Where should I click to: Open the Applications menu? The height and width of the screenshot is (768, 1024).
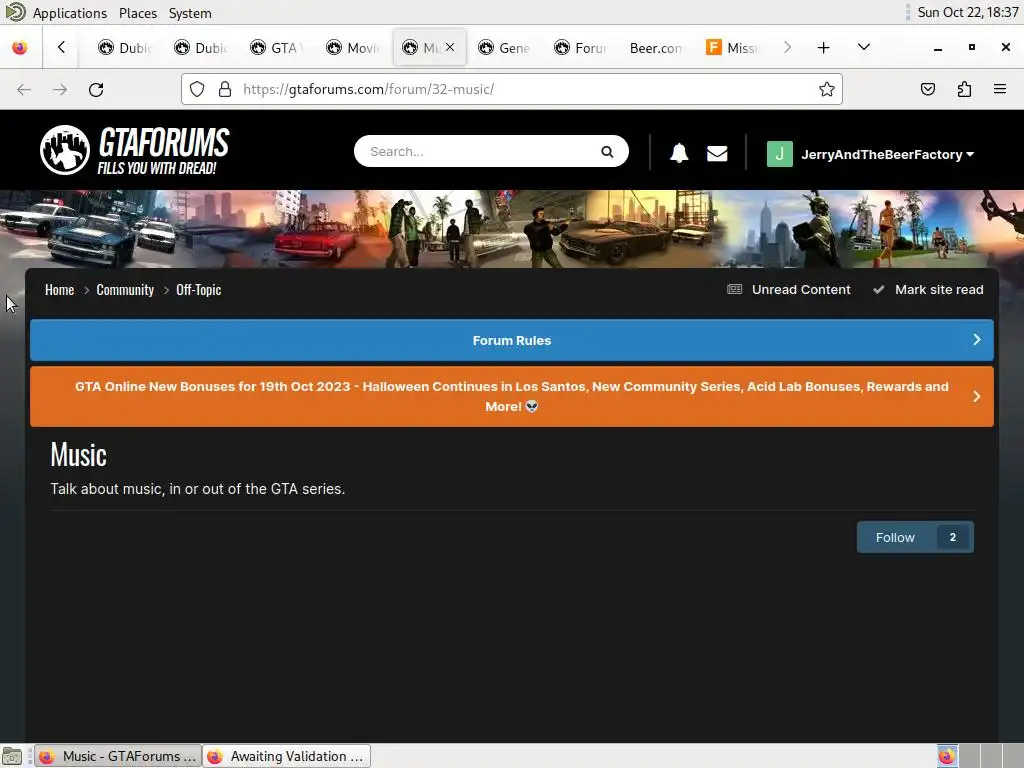[x=69, y=13]
